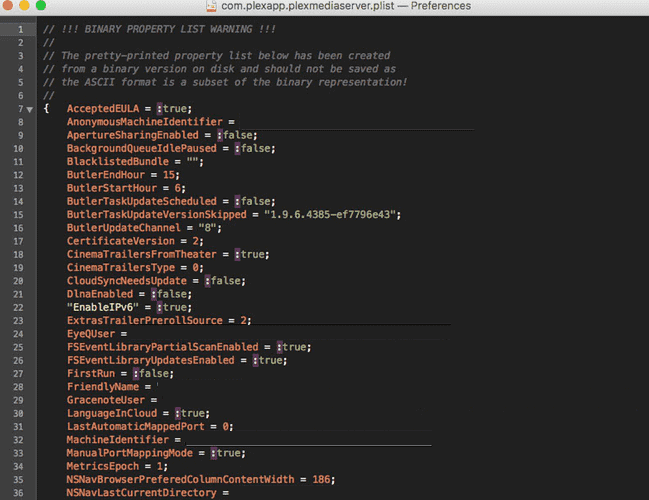Viewport: 649px width, 500px height.
Task: Click the quoted key "EnableIPv6"
Action: click(x=103, y=307)
